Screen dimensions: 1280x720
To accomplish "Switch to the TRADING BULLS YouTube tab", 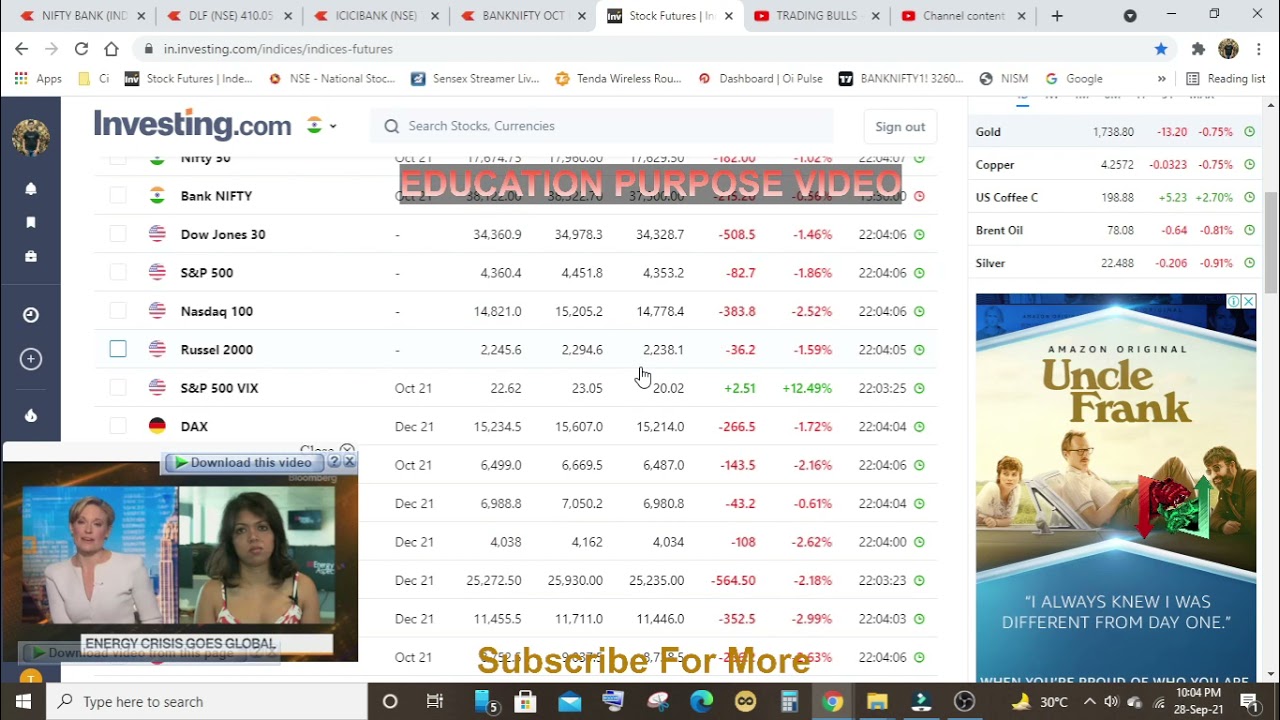I will coord(817,16).
